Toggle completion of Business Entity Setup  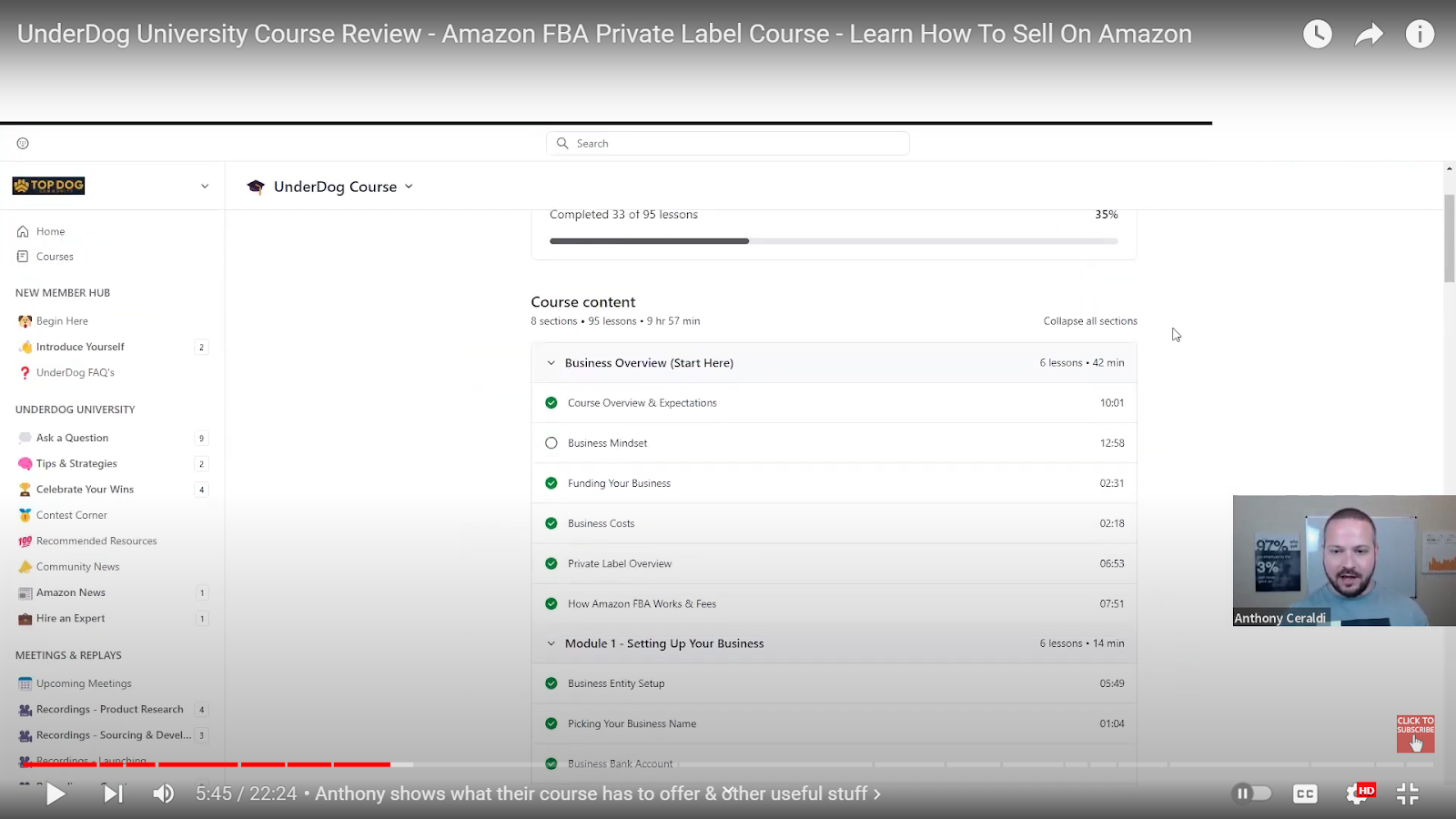551,683
